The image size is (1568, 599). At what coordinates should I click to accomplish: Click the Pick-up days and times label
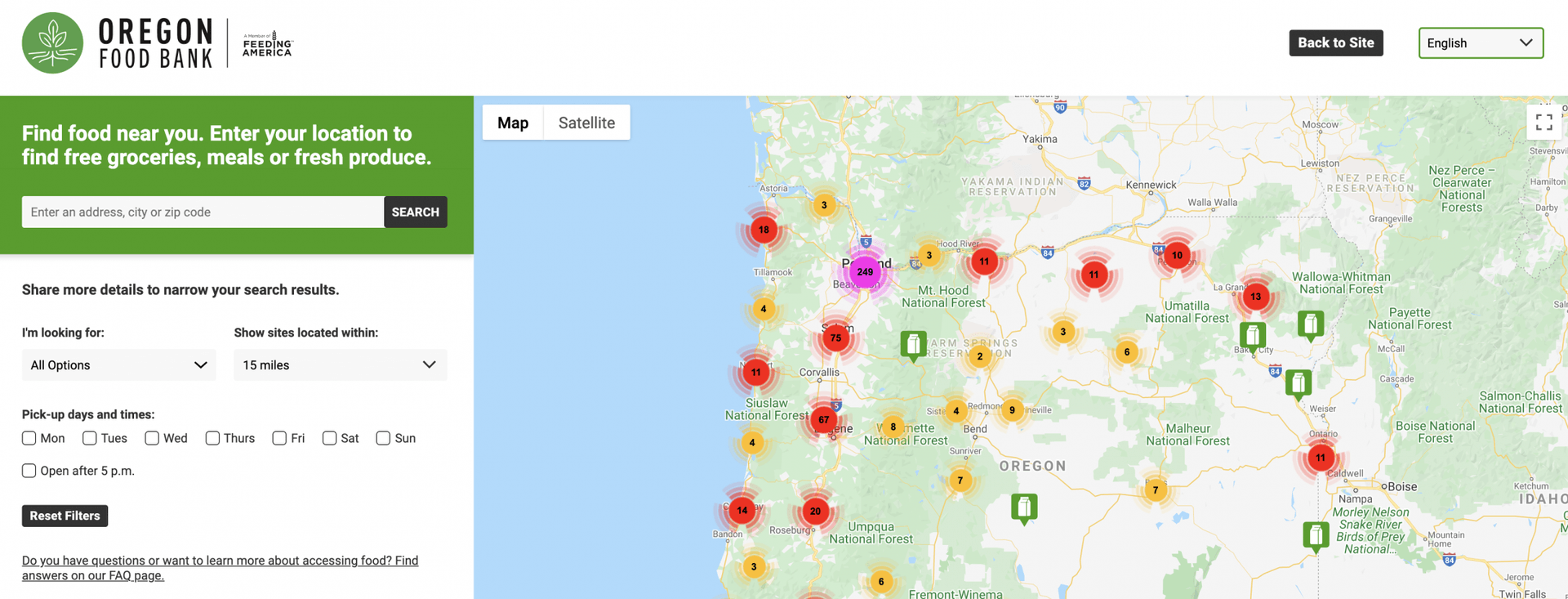point(88,414)
